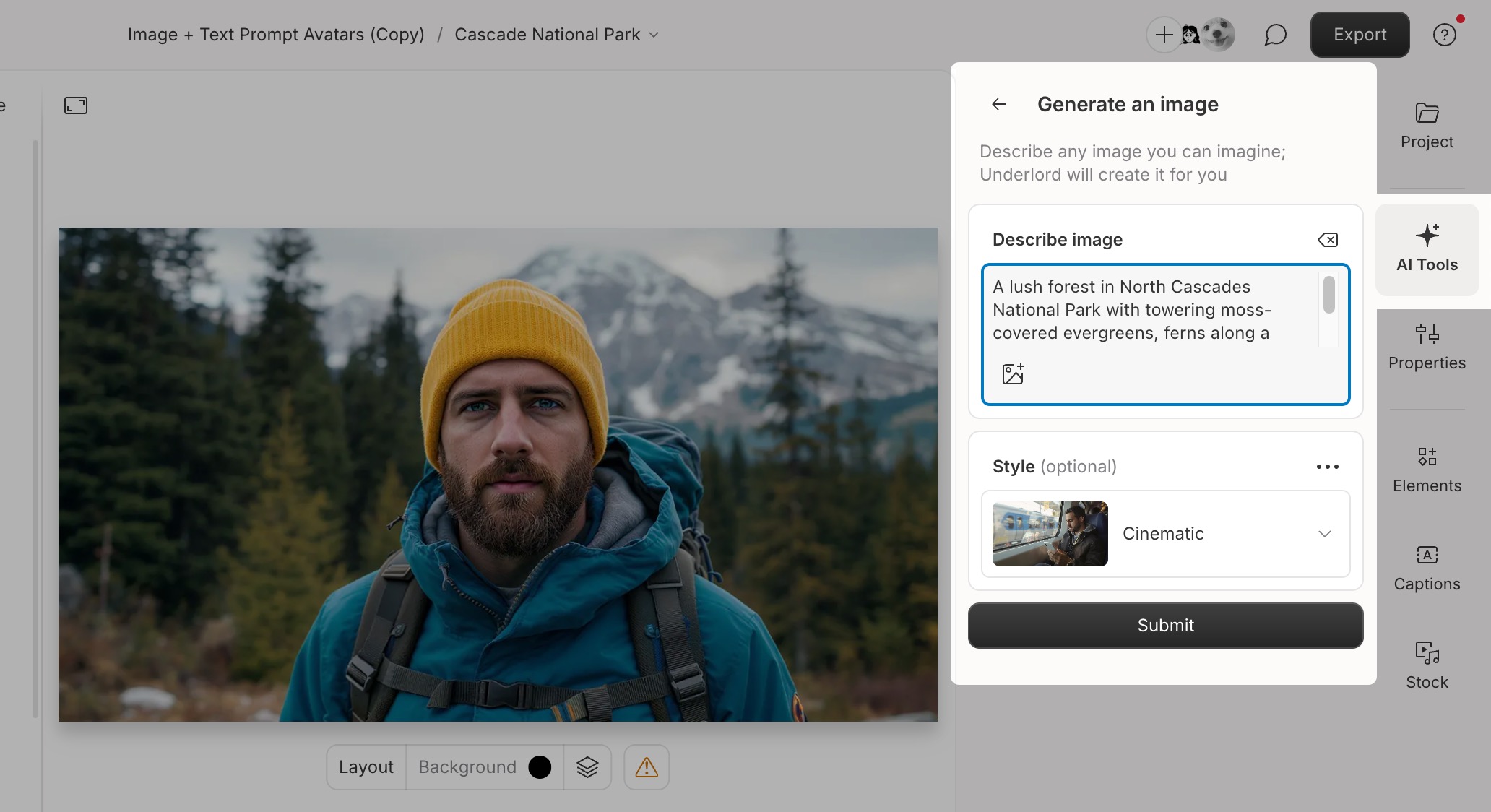The image size is (1491, 812).
Task: Submit the image generation prompt
Action: (x=1164, y=625)
